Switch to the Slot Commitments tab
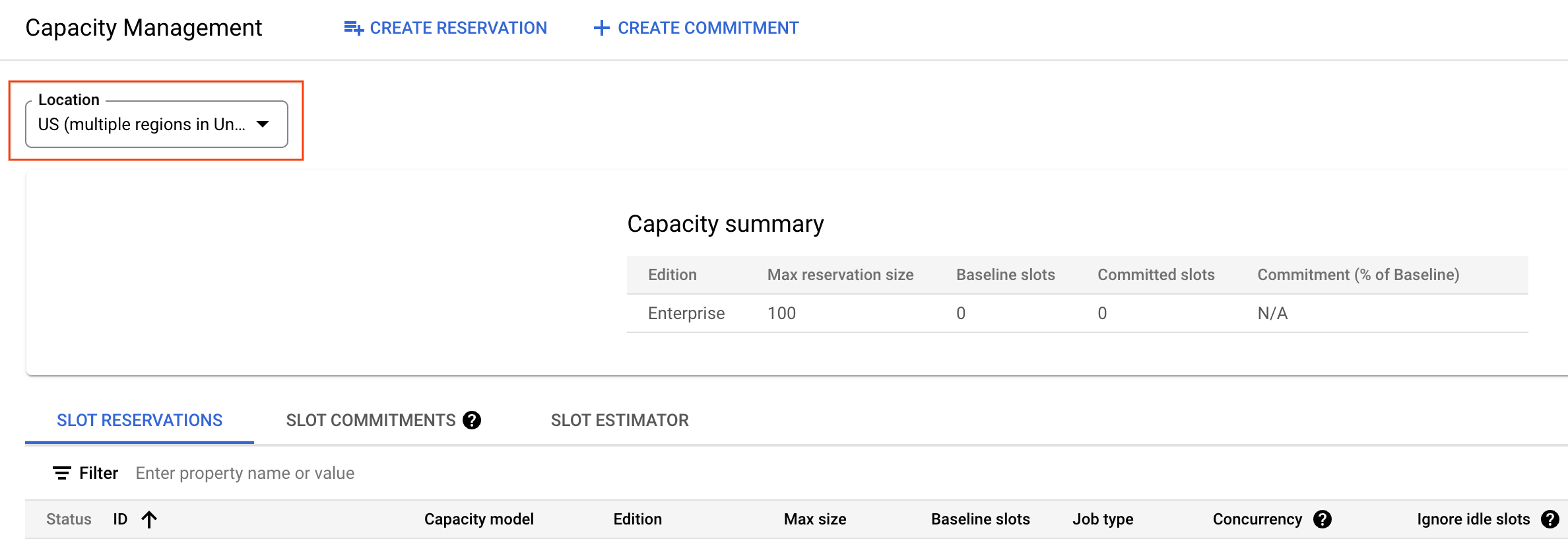 click(x=370, y=420)
